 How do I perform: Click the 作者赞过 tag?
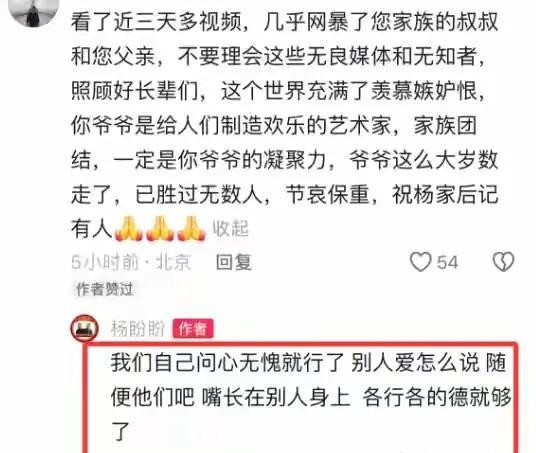click(x=104, y=289)
